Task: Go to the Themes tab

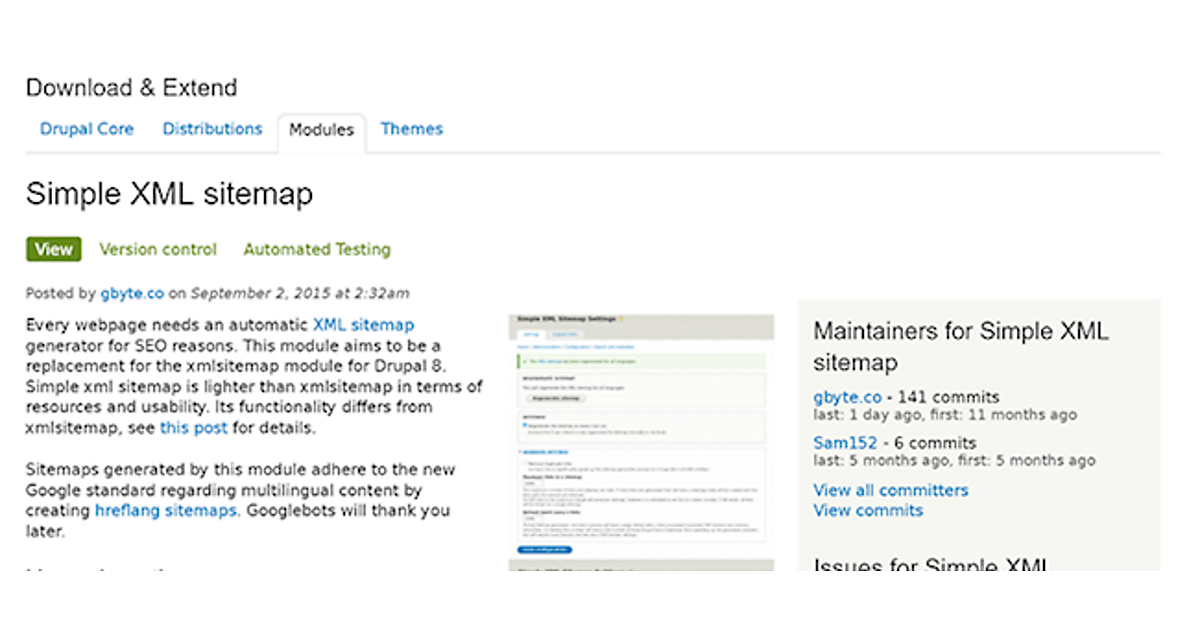Action: point(412,129)
